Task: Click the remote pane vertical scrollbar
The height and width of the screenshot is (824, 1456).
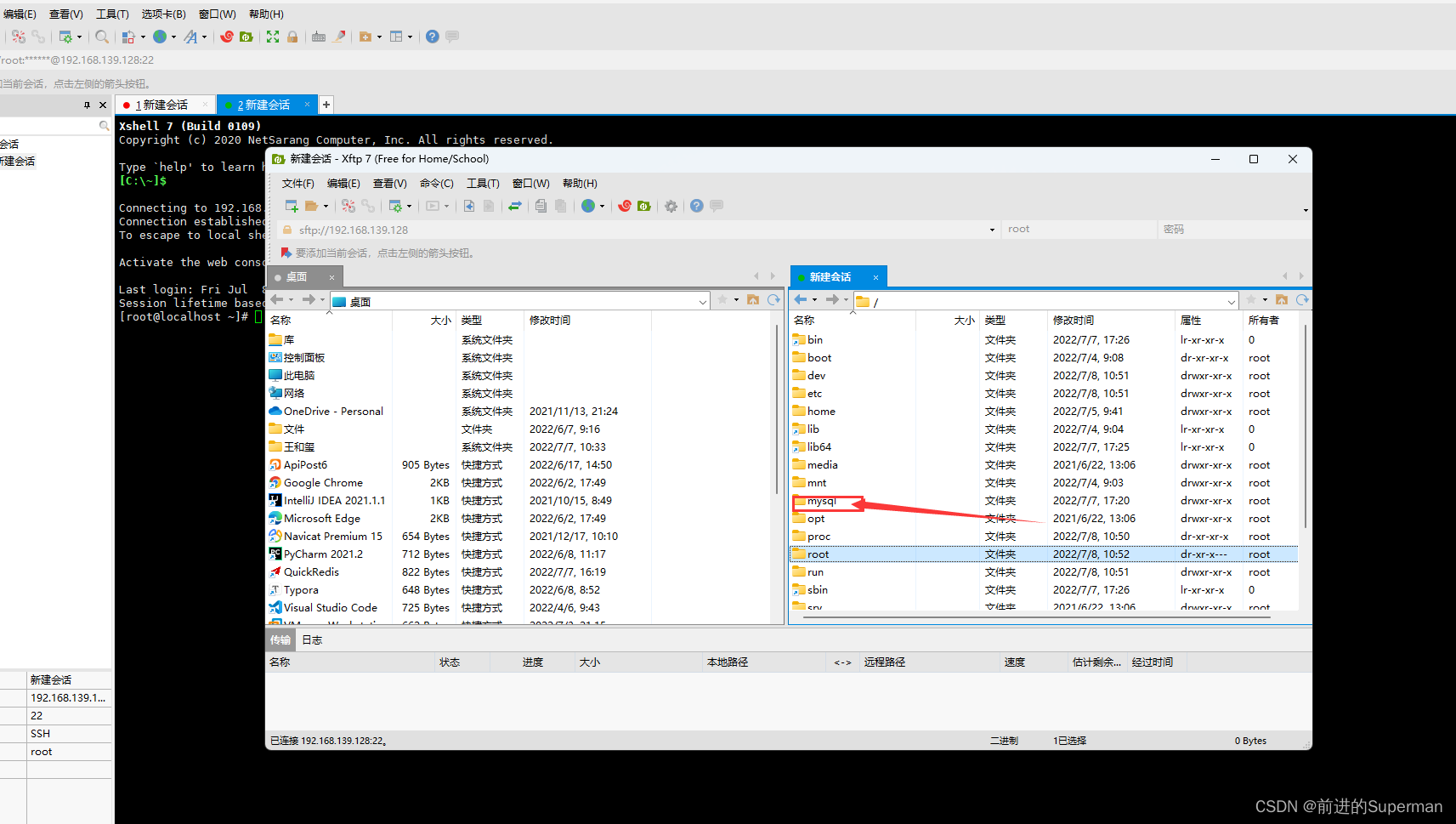Action: pos(1305,425)
